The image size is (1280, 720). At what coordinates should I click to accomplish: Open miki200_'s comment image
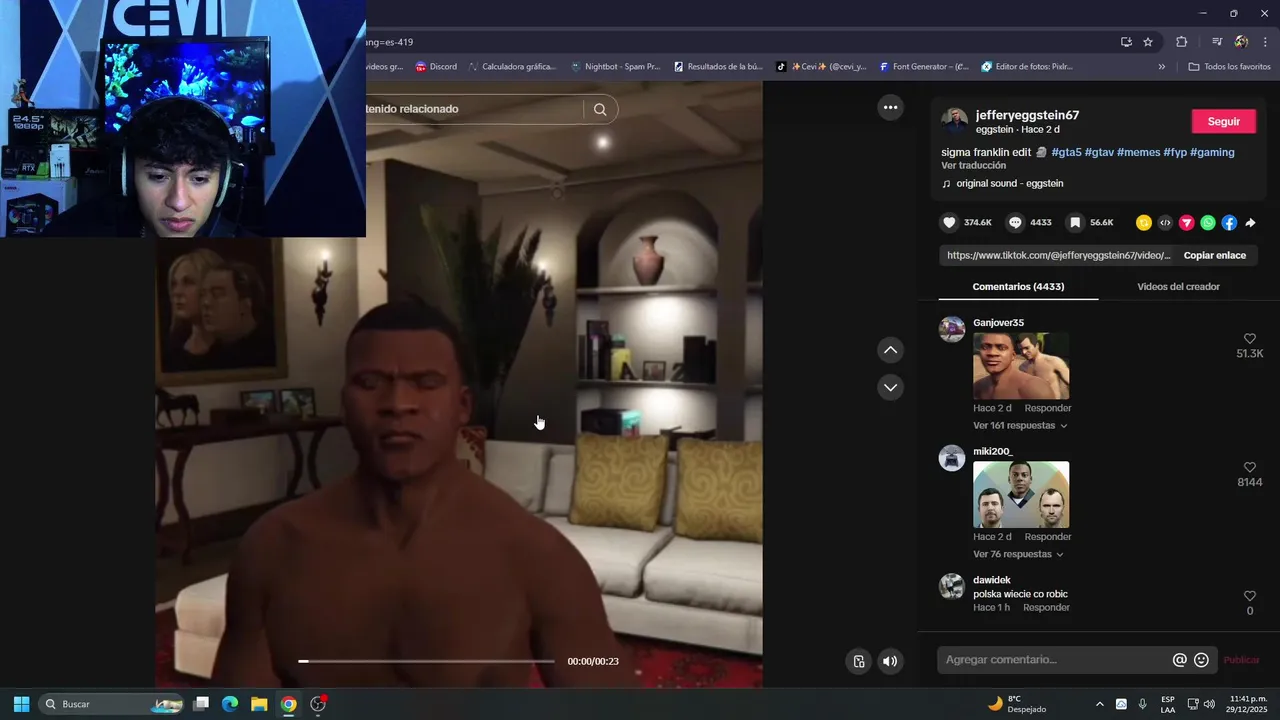coord(1021,495)
